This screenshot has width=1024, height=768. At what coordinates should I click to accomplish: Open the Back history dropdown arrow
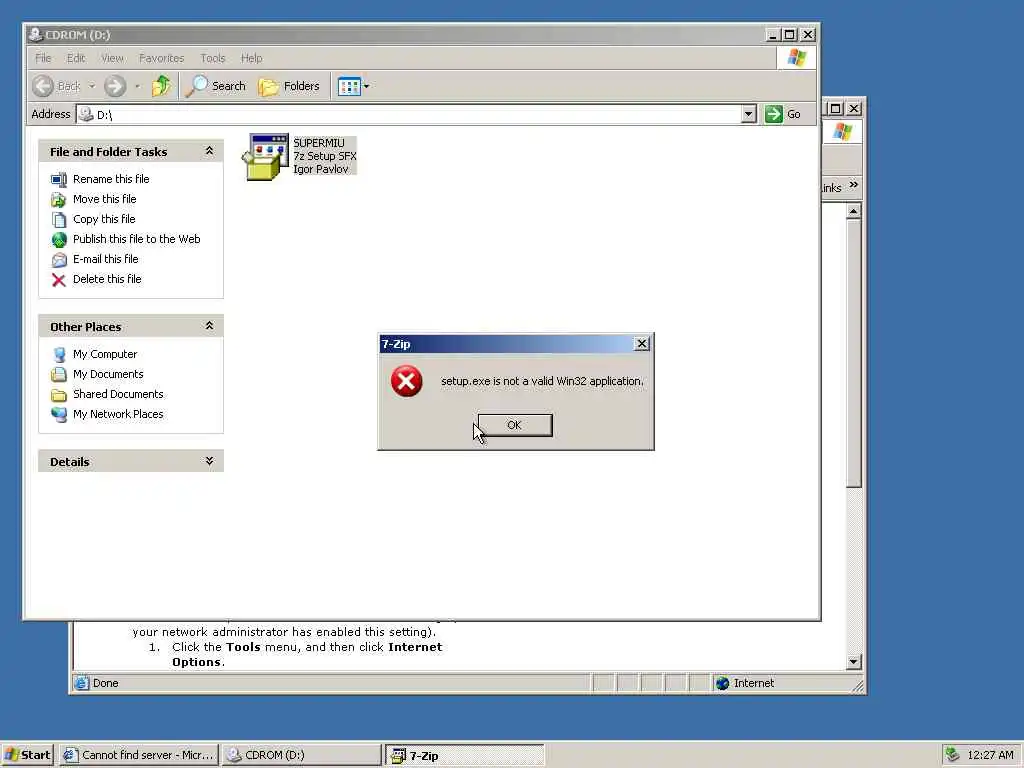pos(92,86)
